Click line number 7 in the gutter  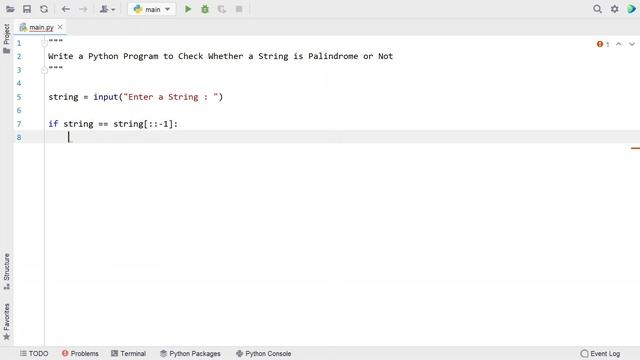(19, 124)
